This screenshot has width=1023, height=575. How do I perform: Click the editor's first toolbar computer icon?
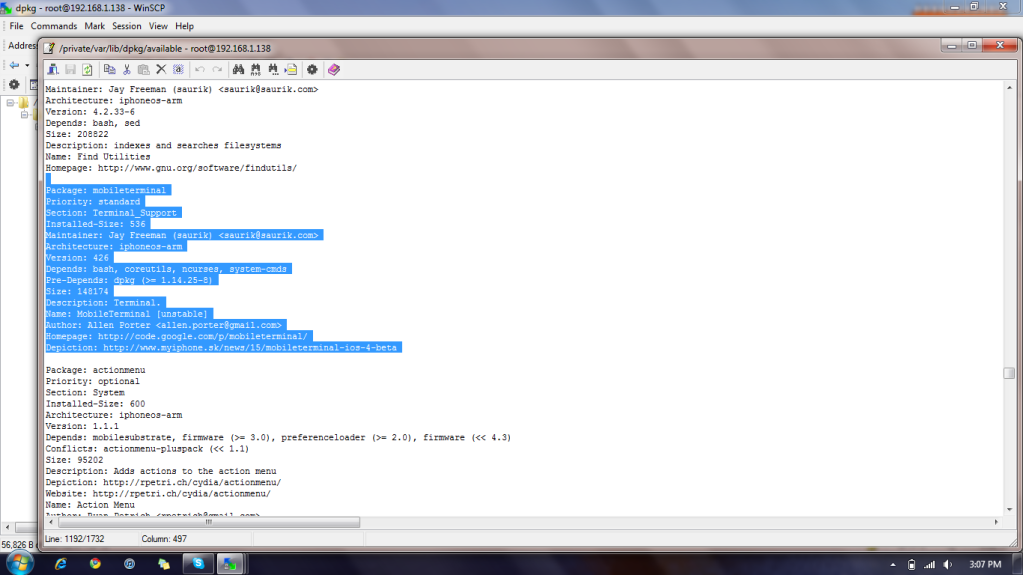(x=53, y=69)
